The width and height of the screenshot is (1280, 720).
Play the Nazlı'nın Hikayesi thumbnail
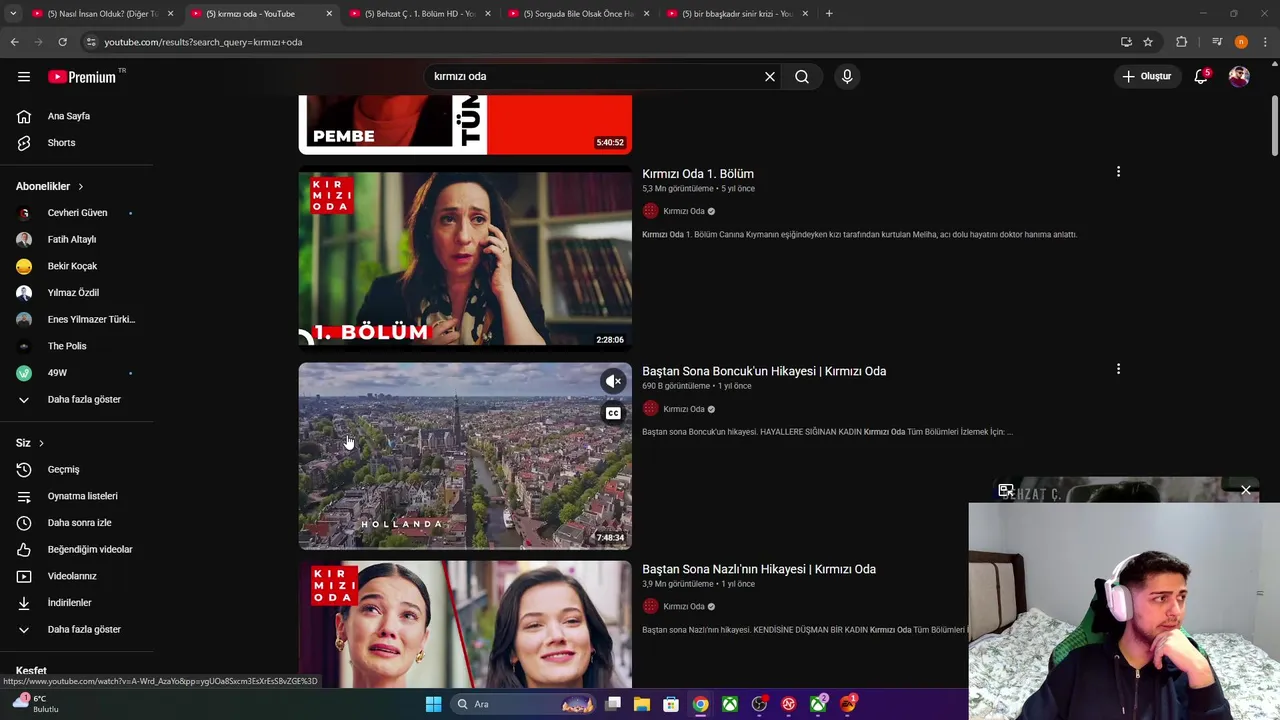pyautogui.click(x=465, y=624)
